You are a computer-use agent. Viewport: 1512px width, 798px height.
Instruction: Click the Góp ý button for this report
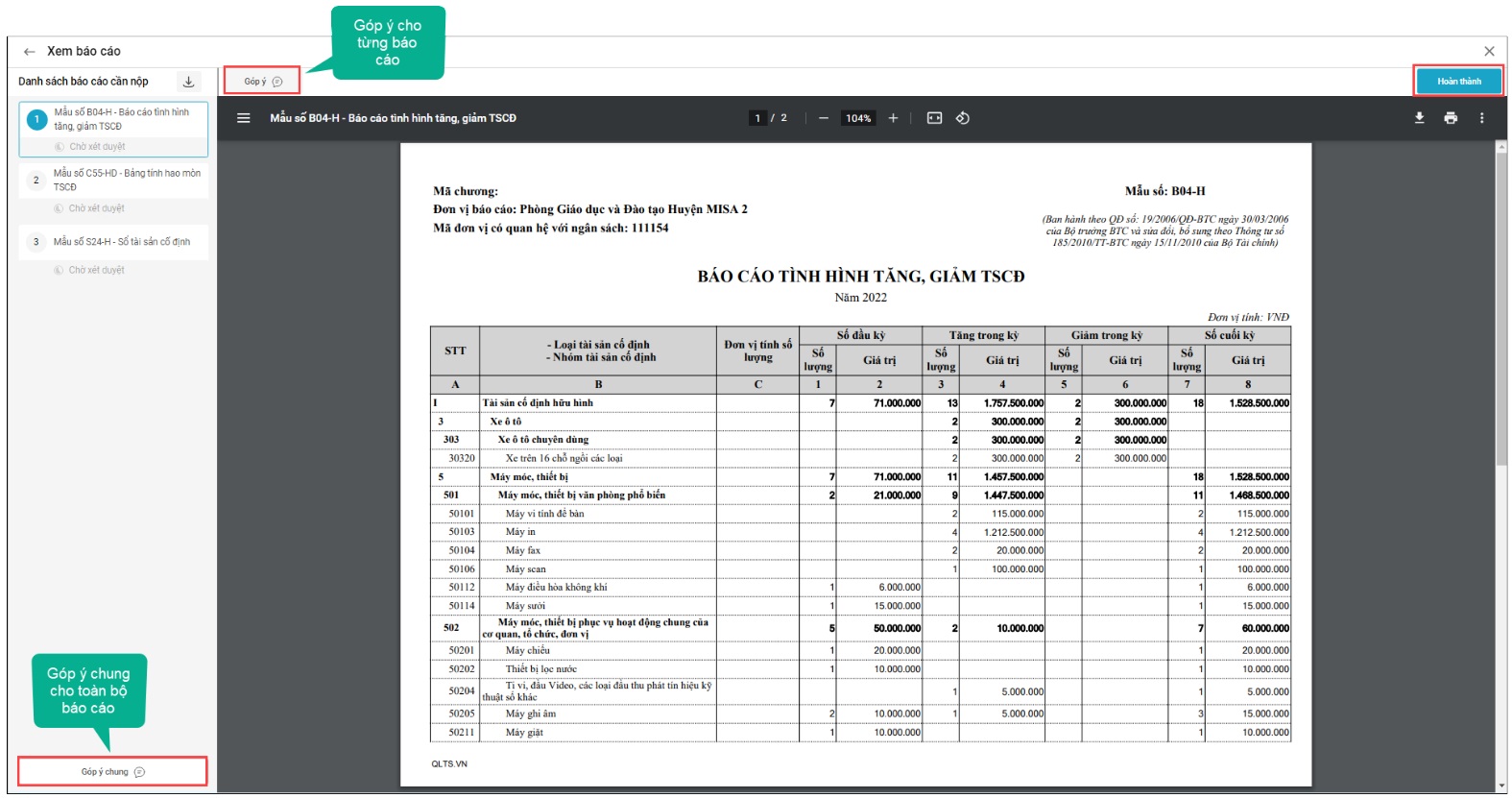coord(262,82)
